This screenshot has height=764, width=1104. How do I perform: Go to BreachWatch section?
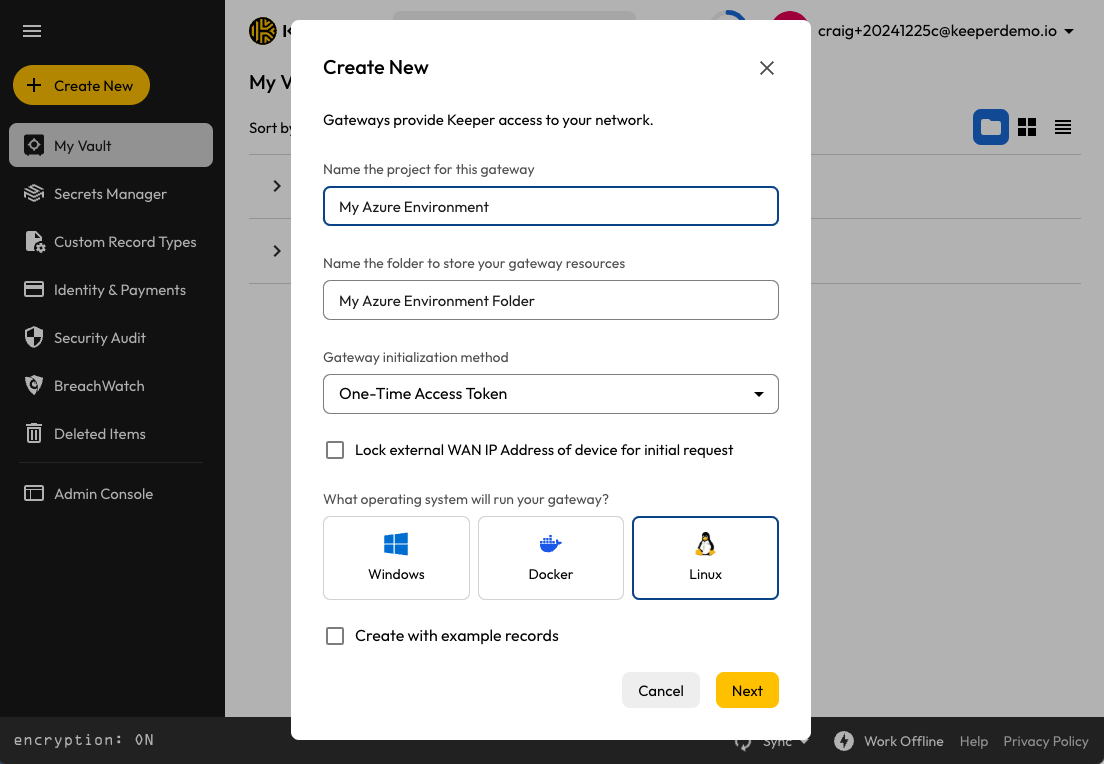pyautogui.click(x=99, y=386)
